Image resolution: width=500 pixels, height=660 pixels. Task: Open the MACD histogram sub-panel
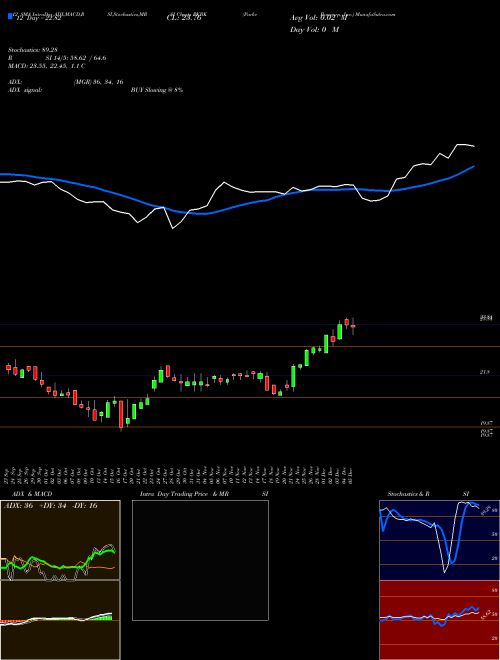click(60, 620)
